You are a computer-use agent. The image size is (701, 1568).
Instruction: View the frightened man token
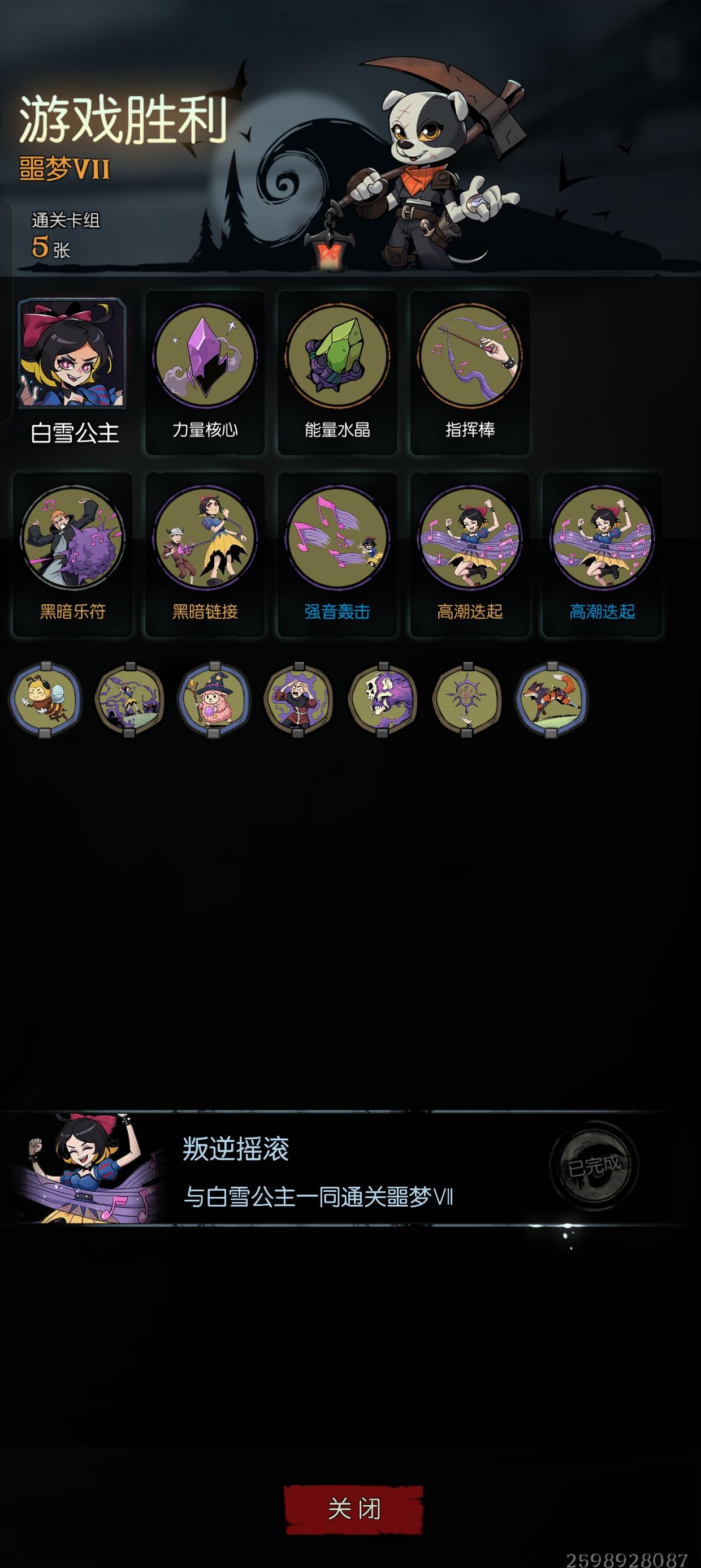click(x=298, y=699)
